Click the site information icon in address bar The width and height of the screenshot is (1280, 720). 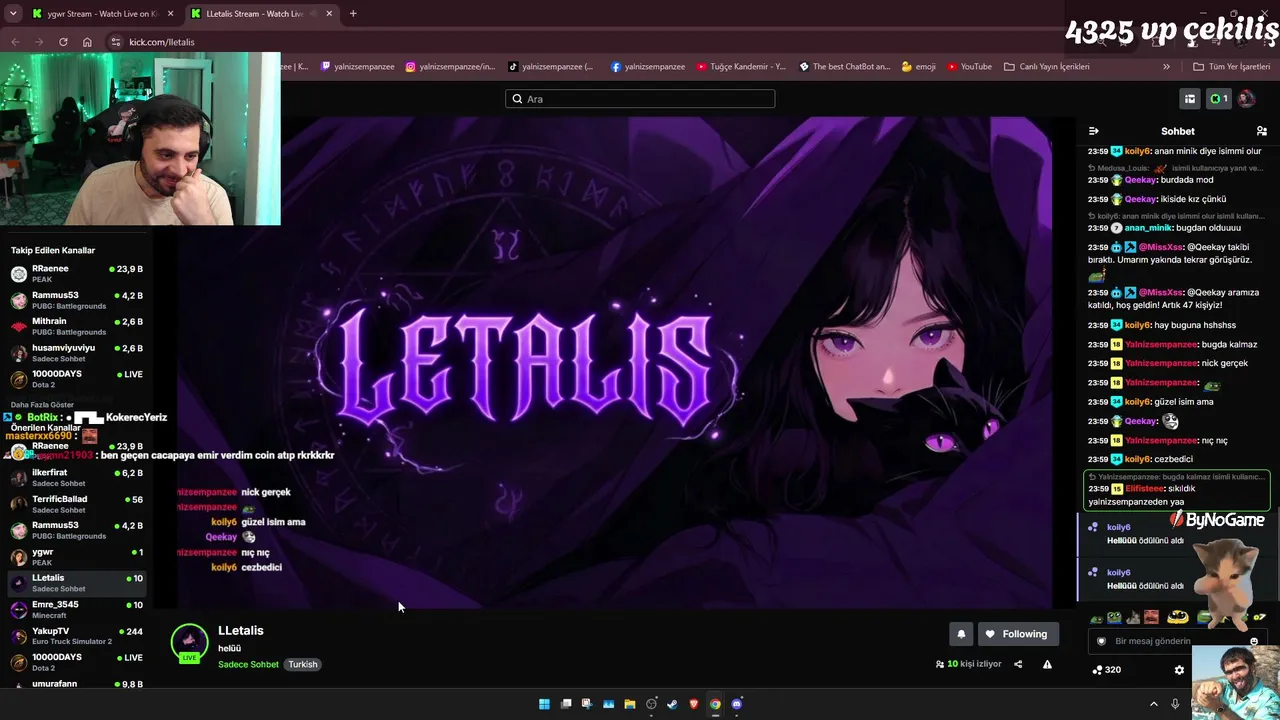[116, 42]
